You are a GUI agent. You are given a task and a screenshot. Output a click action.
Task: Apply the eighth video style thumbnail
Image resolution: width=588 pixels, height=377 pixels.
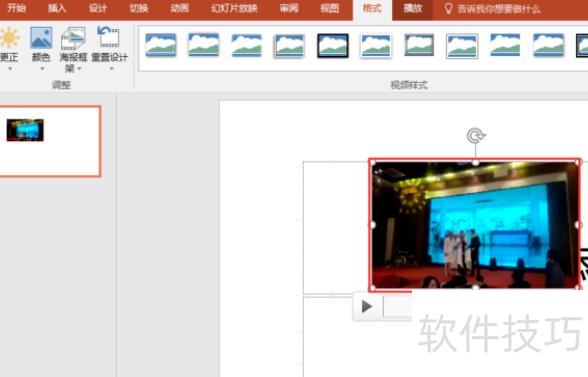pos(462,46)
